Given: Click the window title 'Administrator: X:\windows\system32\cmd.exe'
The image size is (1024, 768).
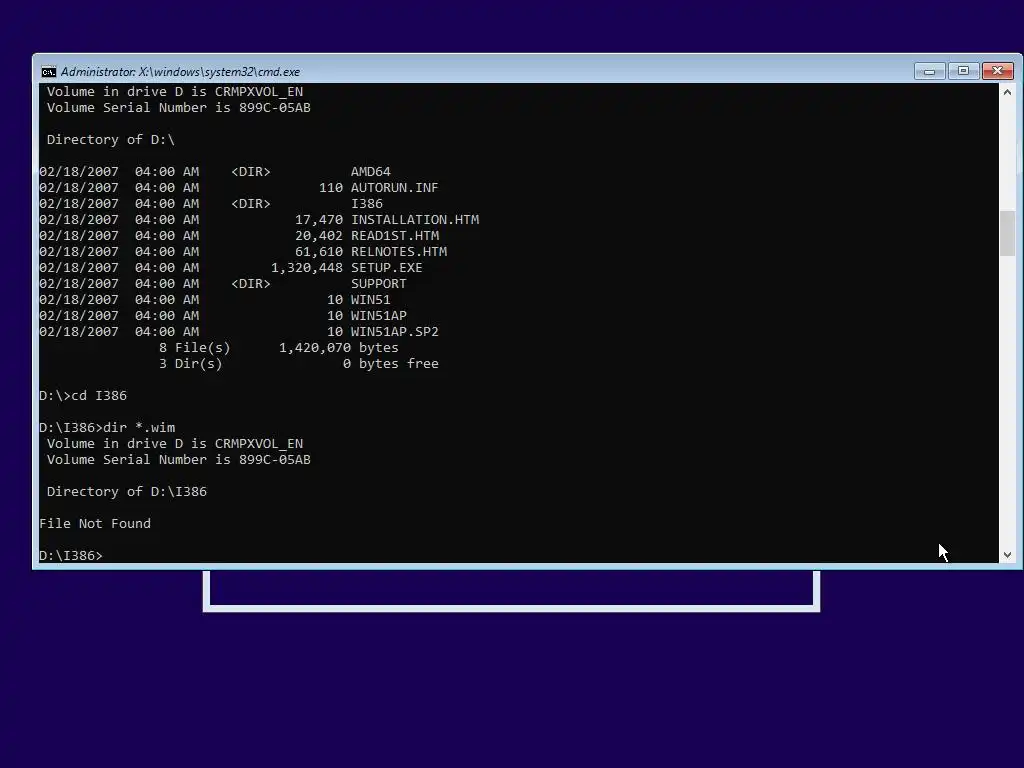Looking at the screenshot, I should click(x=180, y=72).
